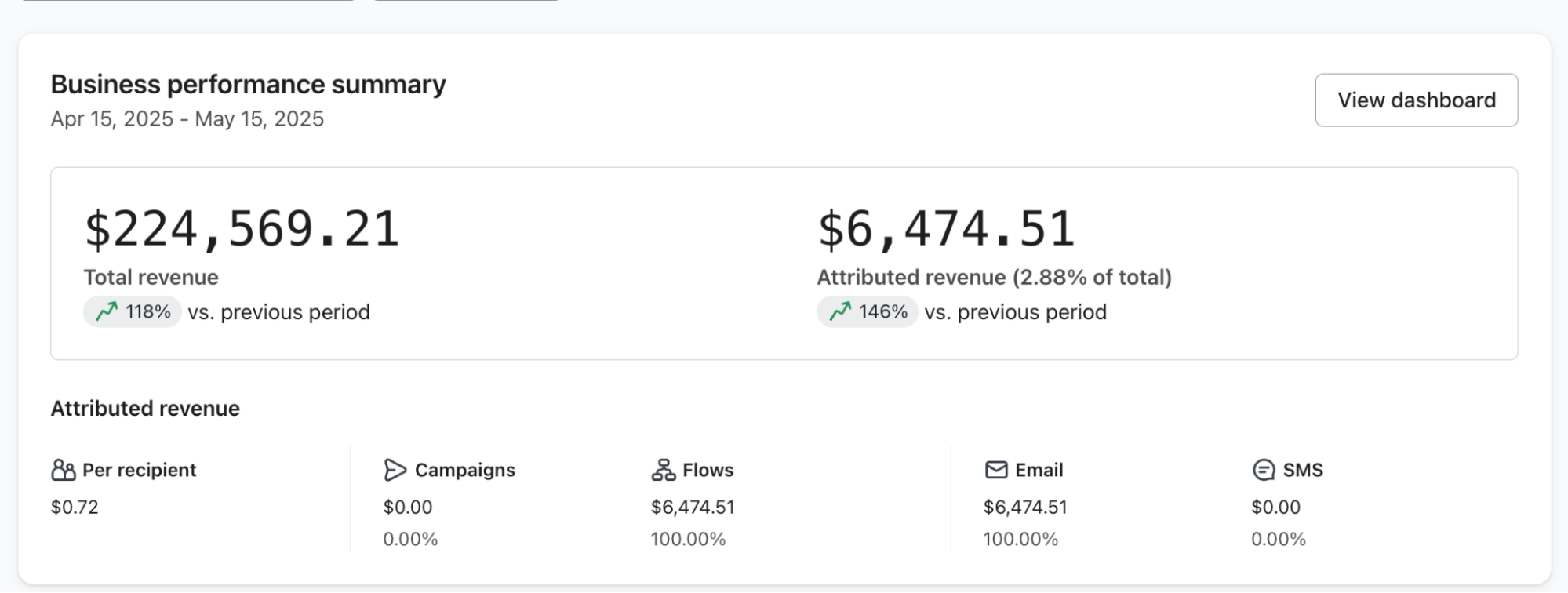The image size is (1568, 593).
Task: Click the Flows hierarchy icon
Action: pyautogui.click(x=664, y=470)
